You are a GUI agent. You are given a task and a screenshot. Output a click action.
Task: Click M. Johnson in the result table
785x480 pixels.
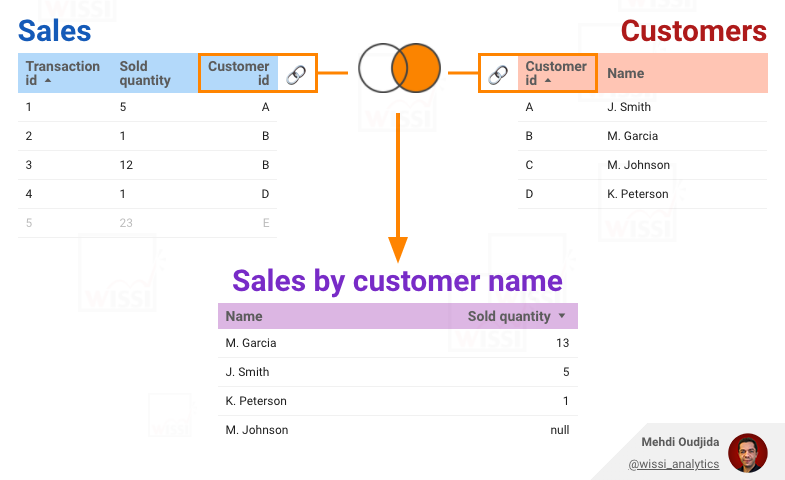(x=257, y=430)
